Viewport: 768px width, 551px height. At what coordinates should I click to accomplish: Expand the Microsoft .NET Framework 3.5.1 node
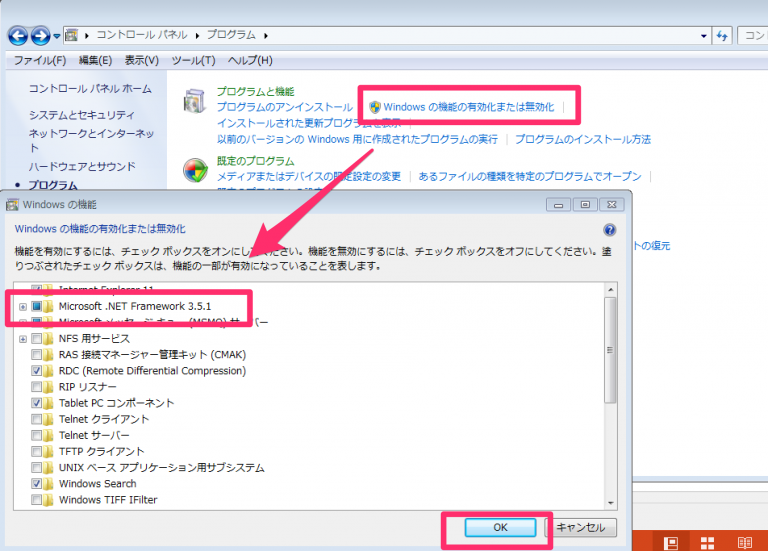click(x=23, y=307)
